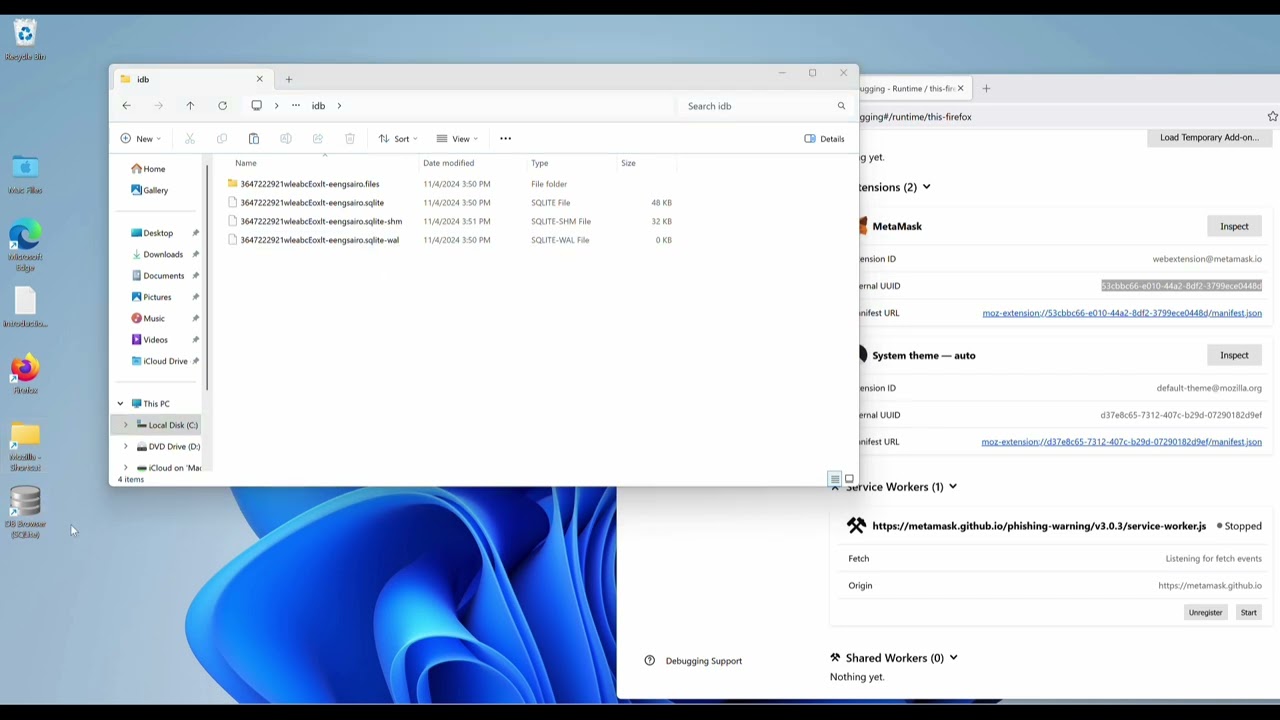Launch Microsoft Edge from the desktop
1280x720 pixels.
(25, 246)
